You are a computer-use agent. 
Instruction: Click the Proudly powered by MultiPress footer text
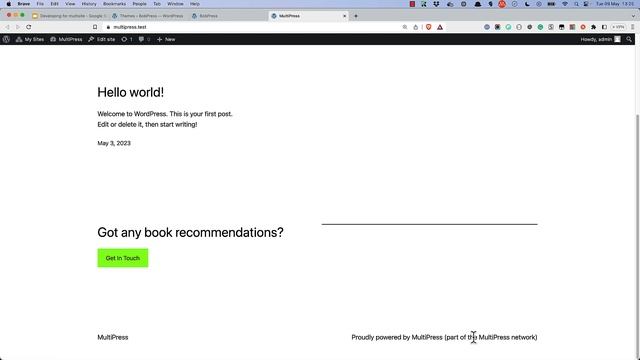(x=444, y=337)
